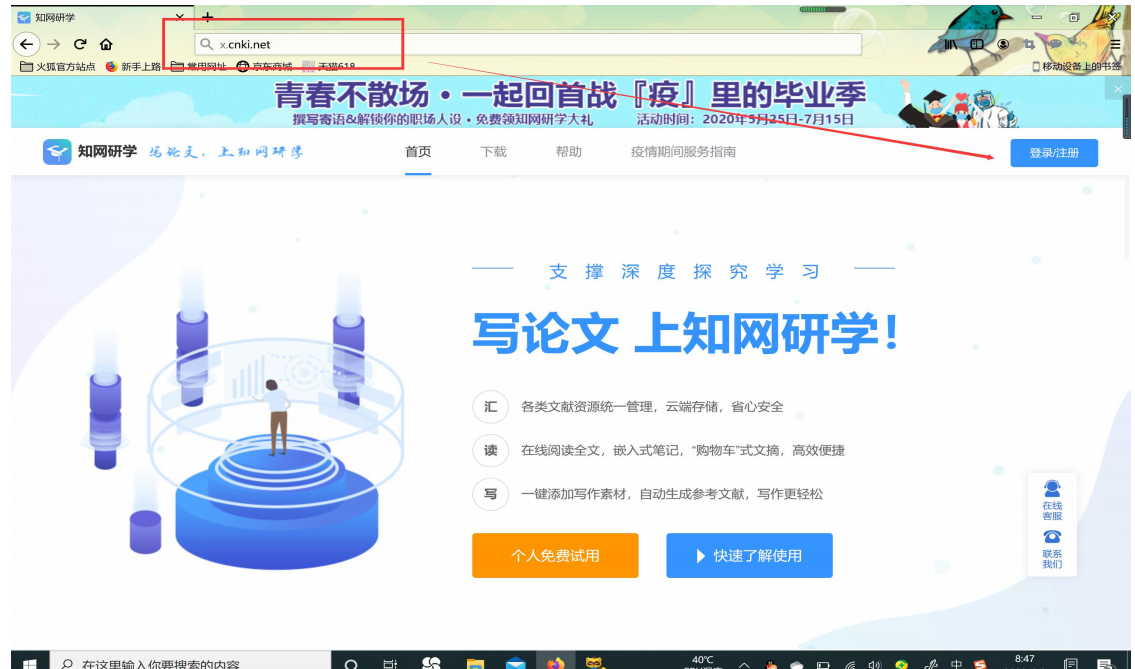Reload the page with the refresh icon
The image size is (1135, 669).
click(x=80, y=44)
